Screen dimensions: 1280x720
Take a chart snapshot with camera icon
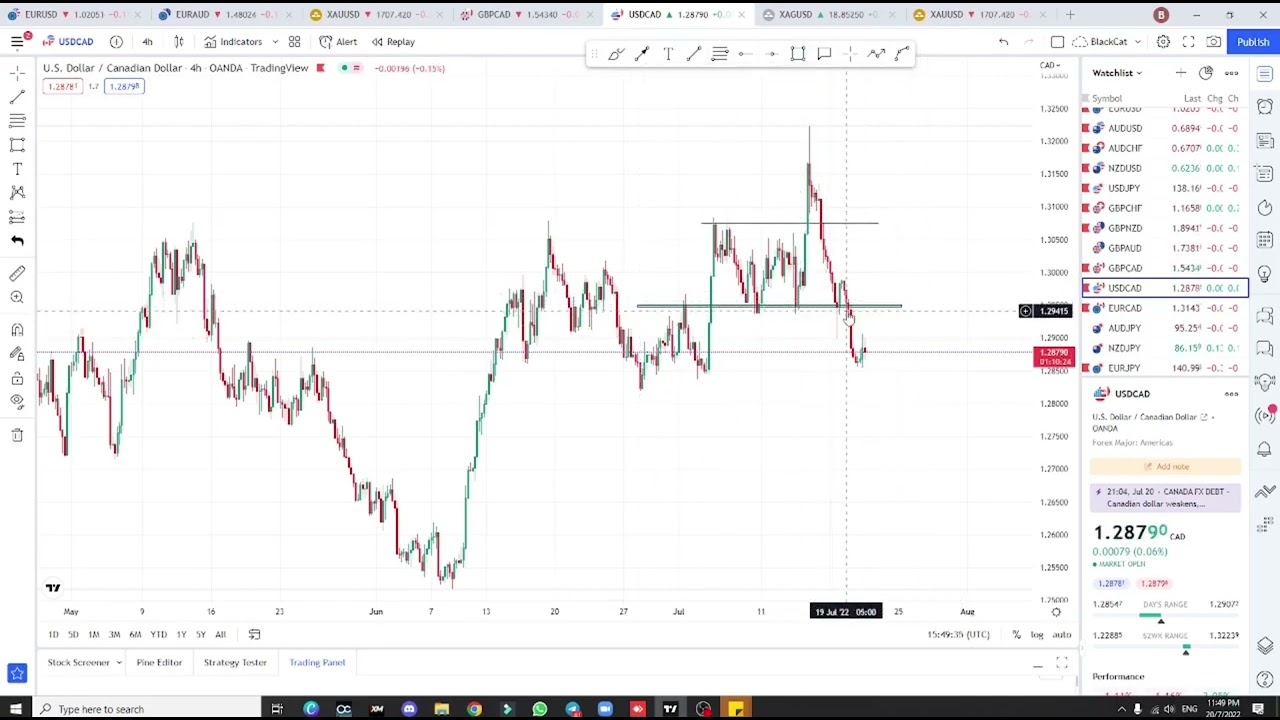1213,42
